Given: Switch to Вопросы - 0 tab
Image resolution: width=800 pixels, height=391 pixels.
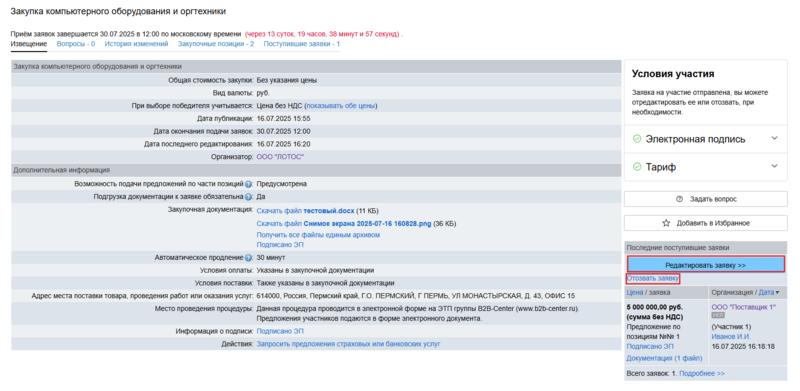Looking at the screenshot, I should coord(76,44).
